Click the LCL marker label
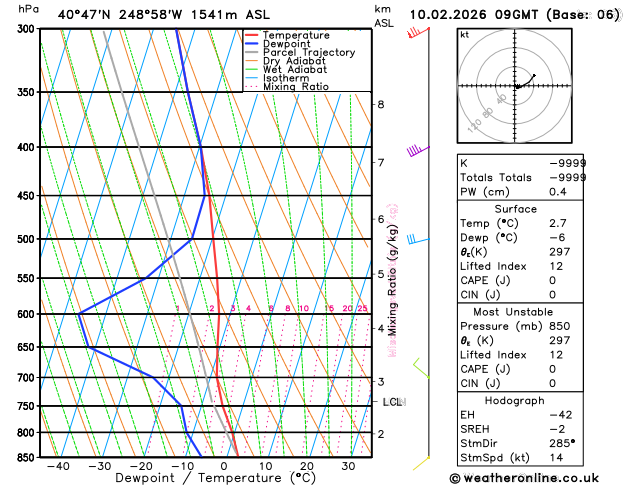The width and height of the screenshot is (629, 486). click(x=392, y=402)
